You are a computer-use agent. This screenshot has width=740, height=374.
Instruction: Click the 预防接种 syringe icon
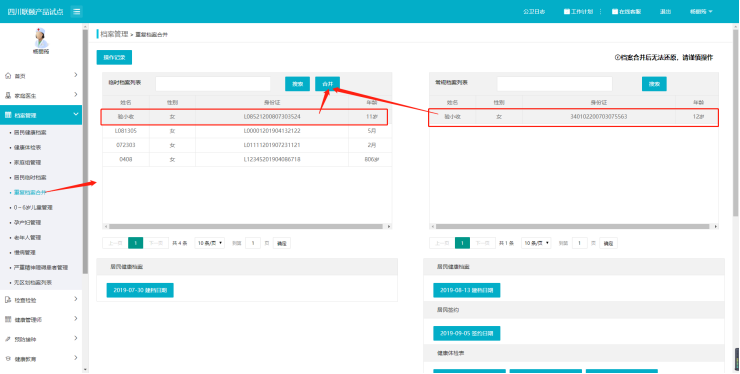click(x=8, y=339)
